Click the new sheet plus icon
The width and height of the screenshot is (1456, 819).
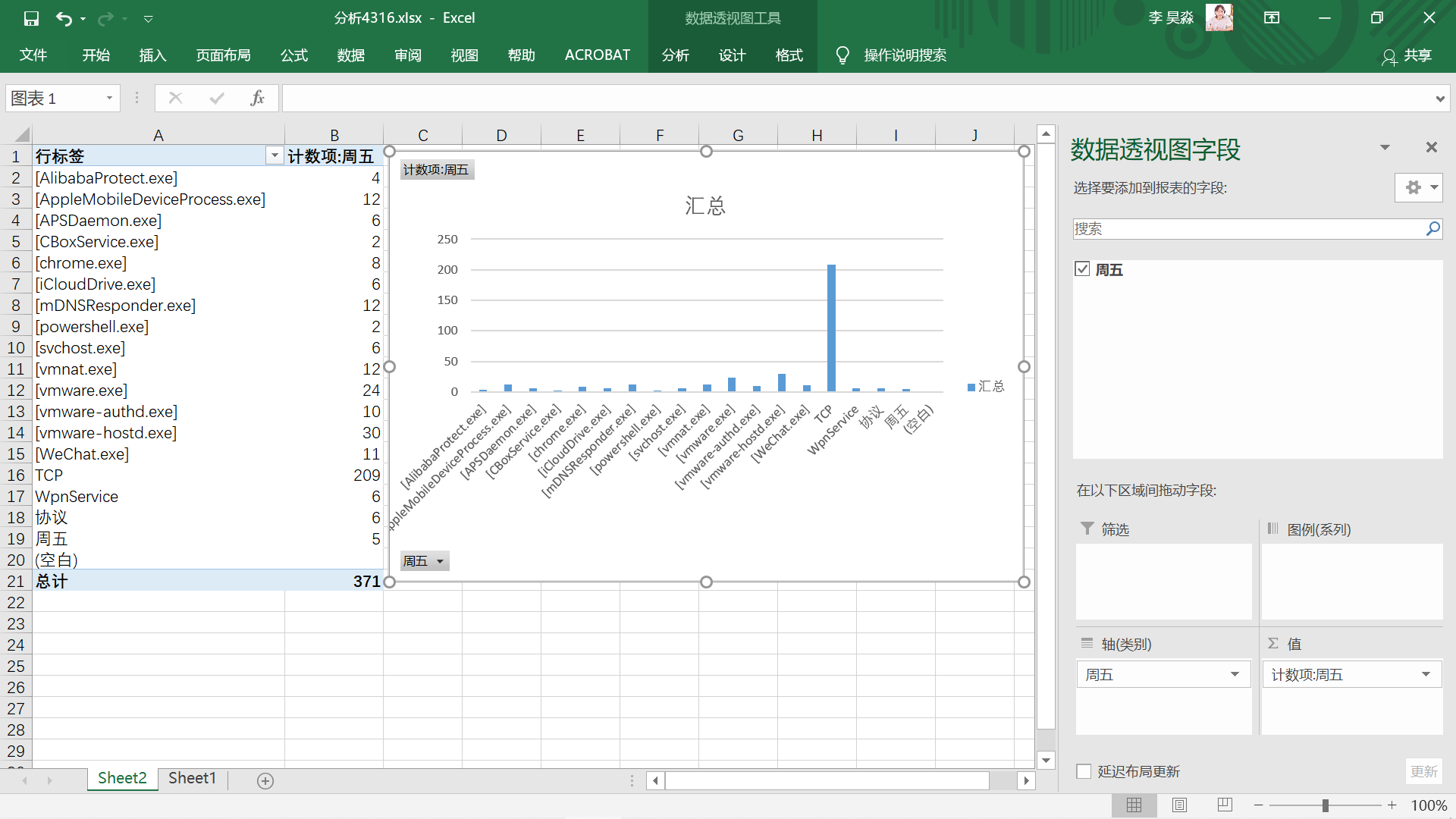point(265,780)
